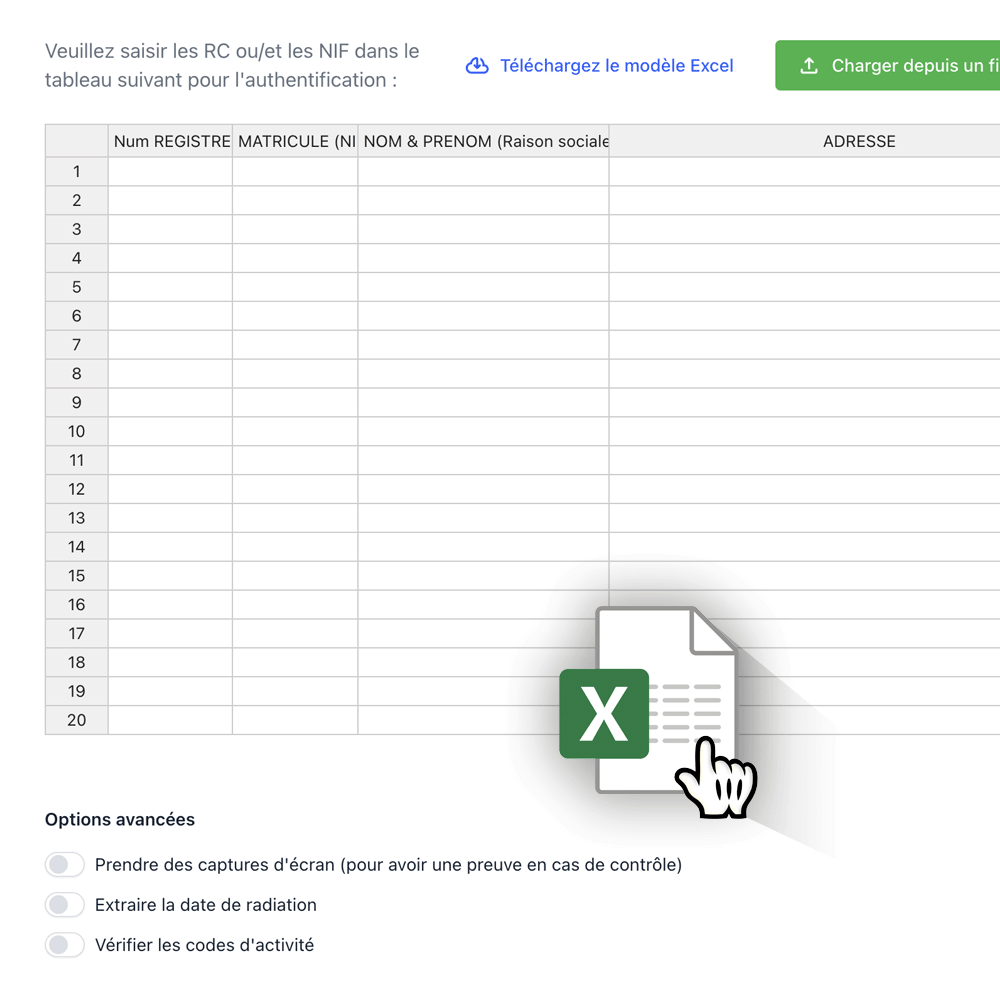Image resolution: width=1000 pixels, height=1000 pixels.
Task: Select row header 1
Action: pos(77,172)
